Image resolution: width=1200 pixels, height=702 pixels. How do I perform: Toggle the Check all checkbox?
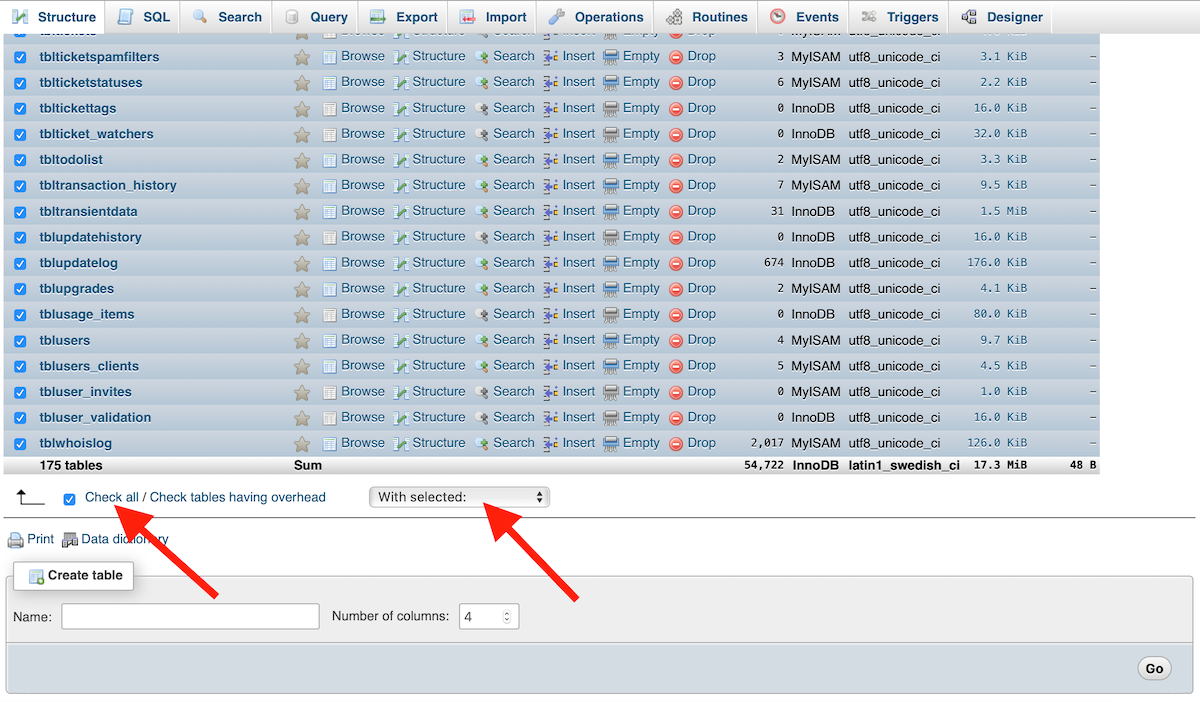pos(69,499)
